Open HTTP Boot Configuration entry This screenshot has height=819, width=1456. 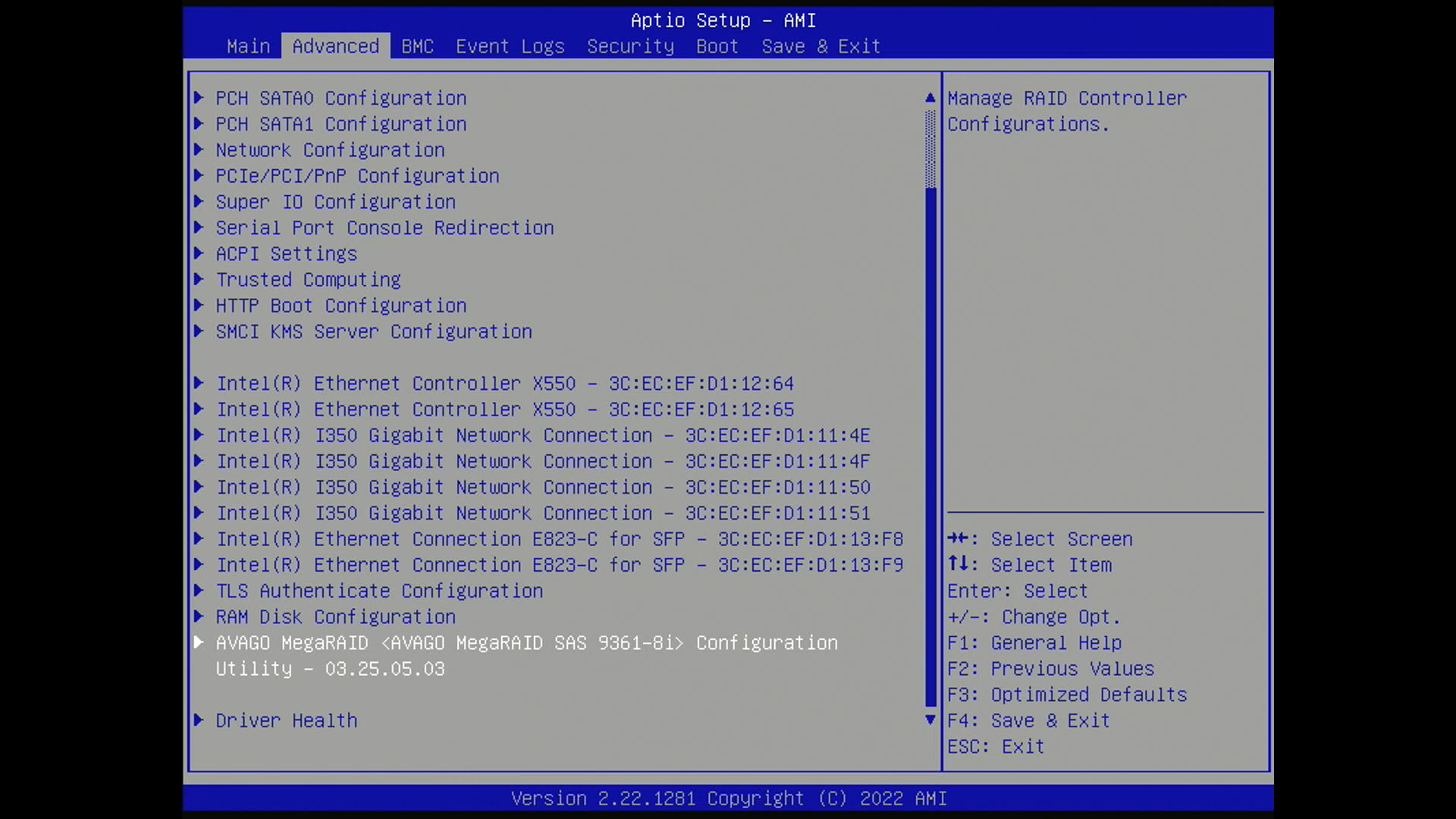coord(341,306)
